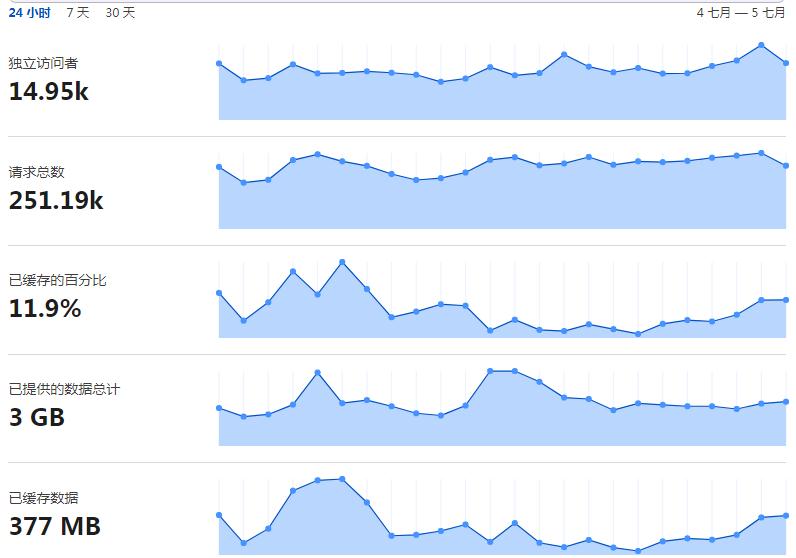Switch to the 30 天 time range
Screen dimensions: 796x558
point(120,13)
